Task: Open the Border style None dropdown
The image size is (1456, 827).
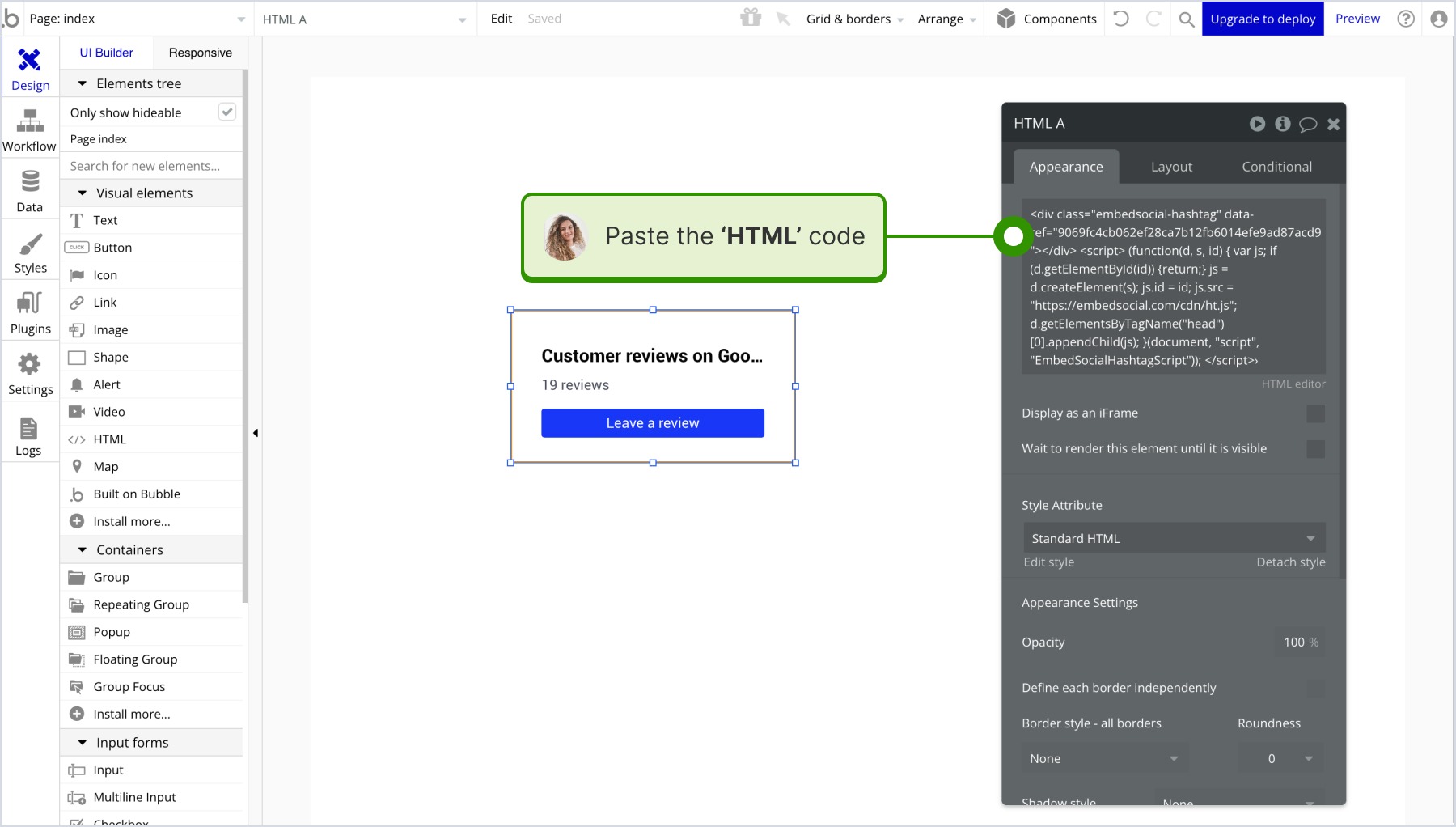Action: tap(1105, 758)
